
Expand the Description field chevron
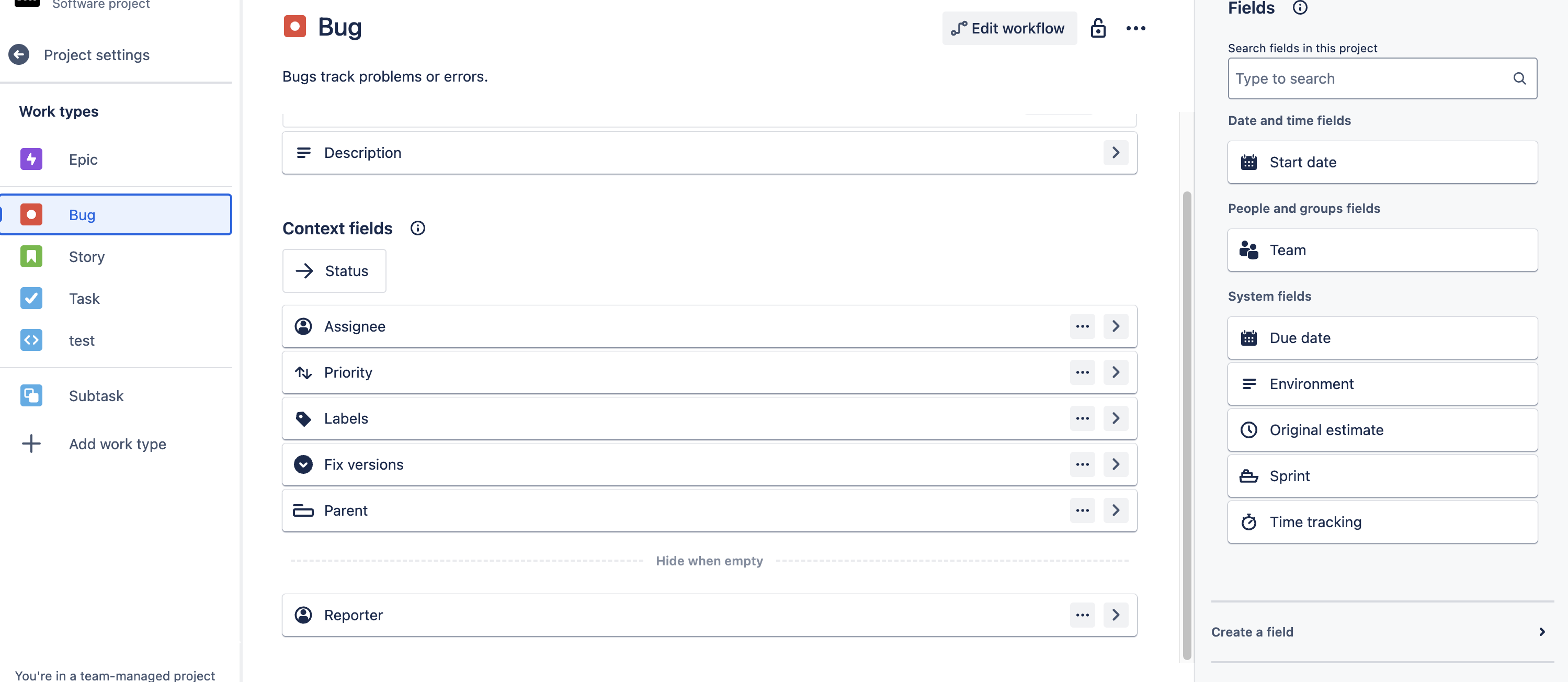(1116, 152)
